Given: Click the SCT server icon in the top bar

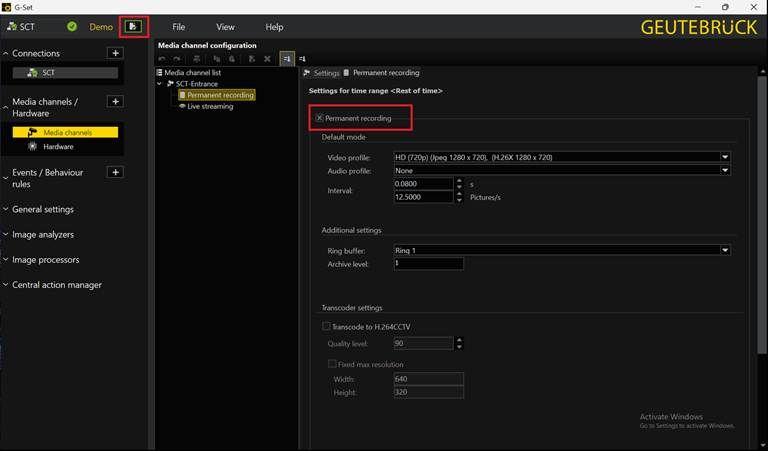Looking at the screenshot, I should tap(12, 26).
